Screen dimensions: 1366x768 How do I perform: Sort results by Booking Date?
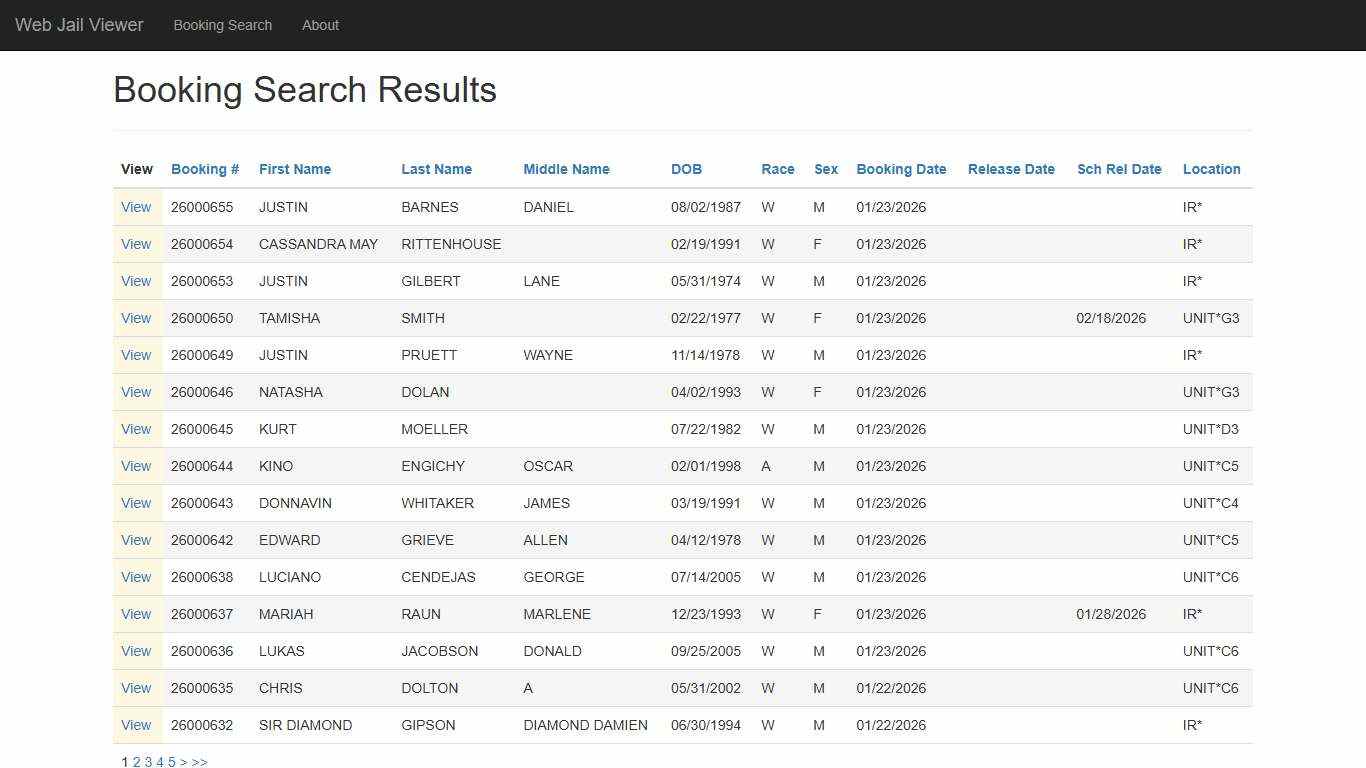[x=900, y=169]
